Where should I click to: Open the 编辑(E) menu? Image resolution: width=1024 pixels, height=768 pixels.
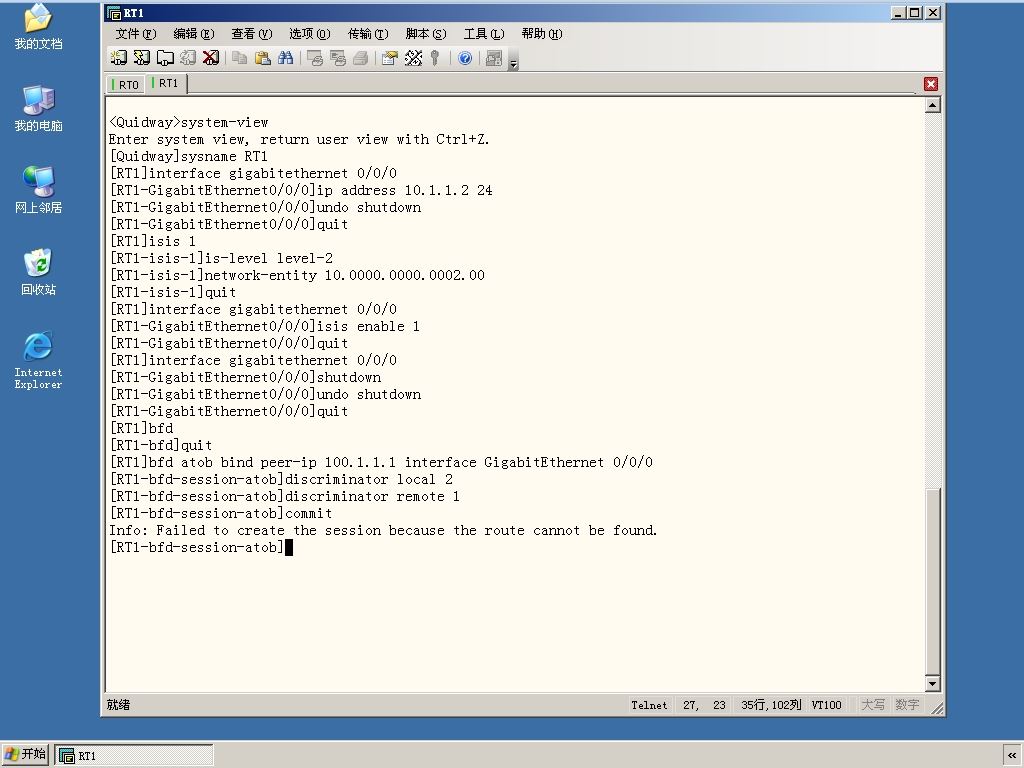(x=194, y=34)
